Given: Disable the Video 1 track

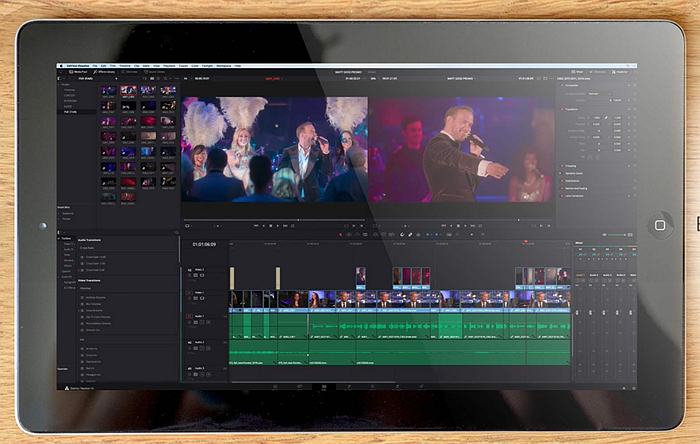Looking at the screenshot, I should (202, 298).
